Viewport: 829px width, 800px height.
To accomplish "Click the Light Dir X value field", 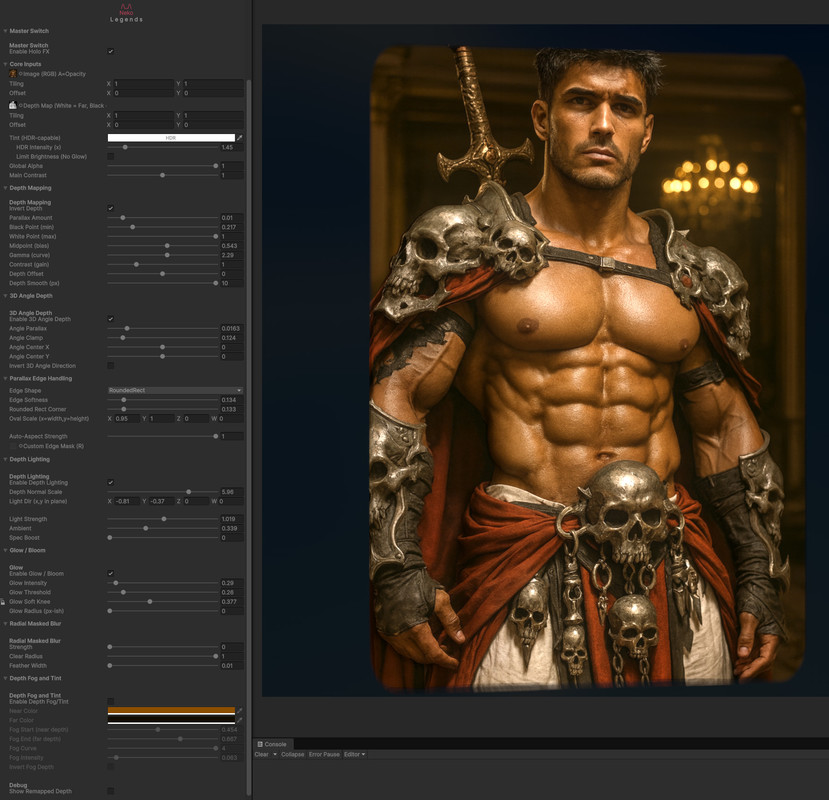I will click(x=127, y=501).
